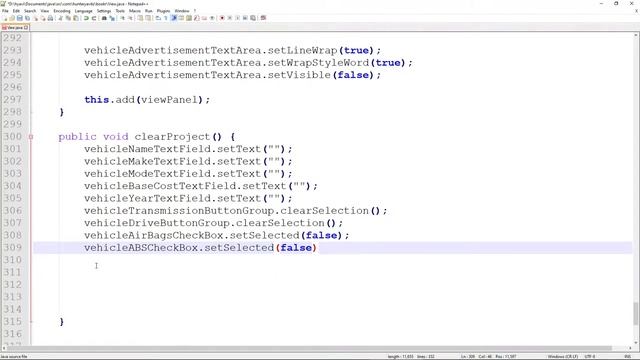Open the View menu

[x=44, y=11]
